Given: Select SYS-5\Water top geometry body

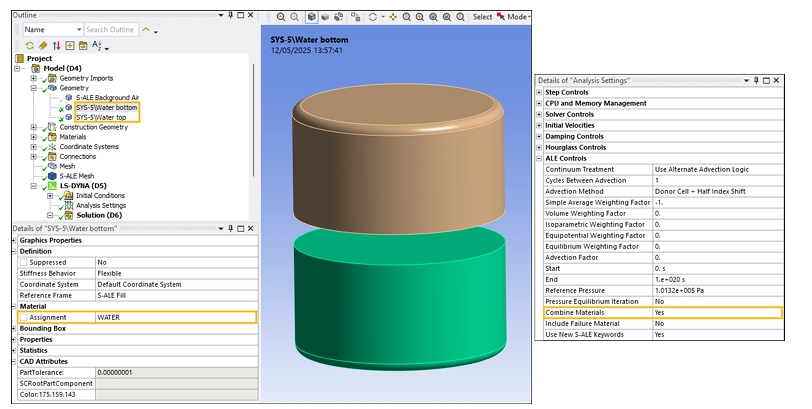Looking at the screenshot, I should (103, 117).
